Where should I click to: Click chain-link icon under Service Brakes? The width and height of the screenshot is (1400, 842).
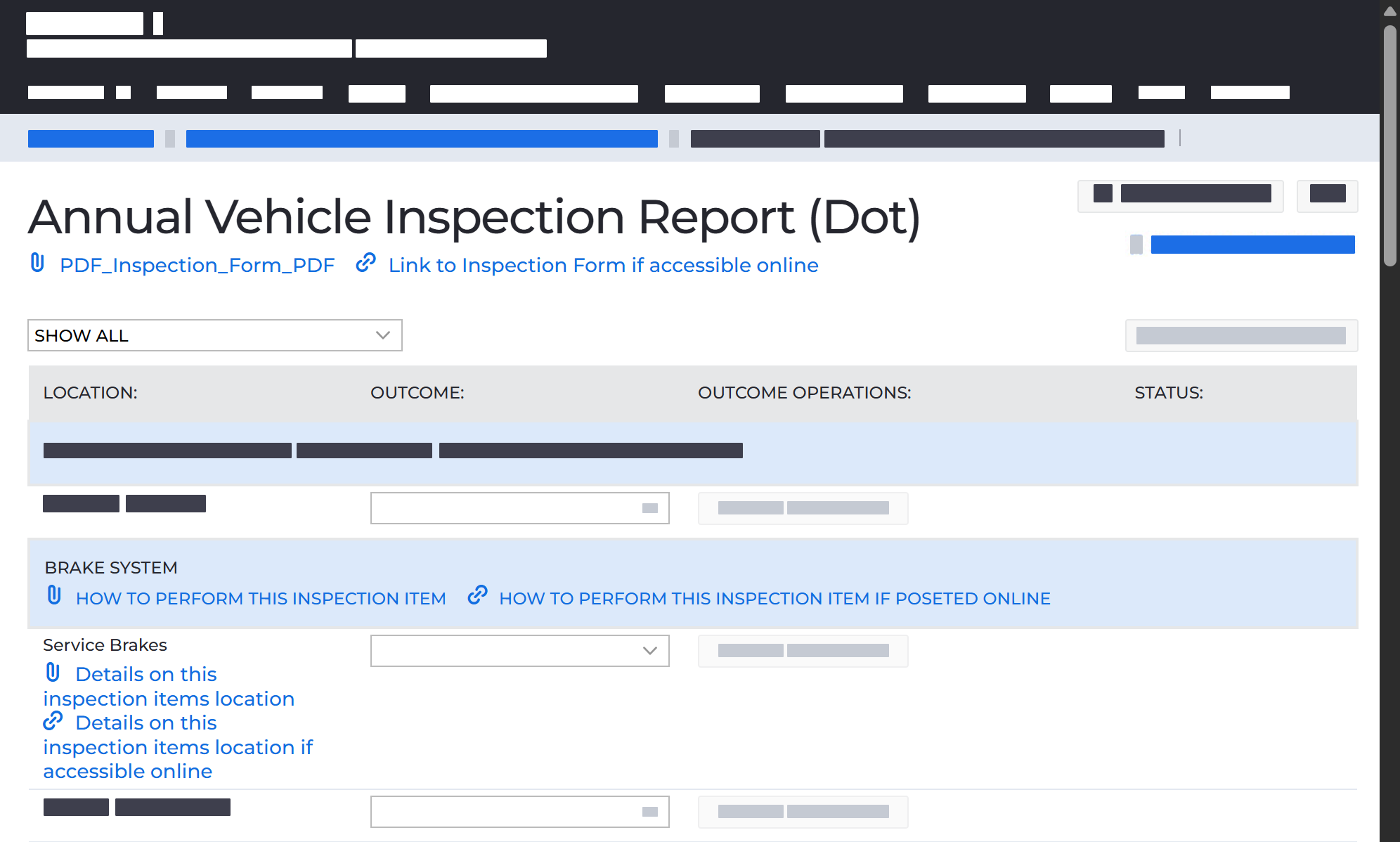(53, 721)
